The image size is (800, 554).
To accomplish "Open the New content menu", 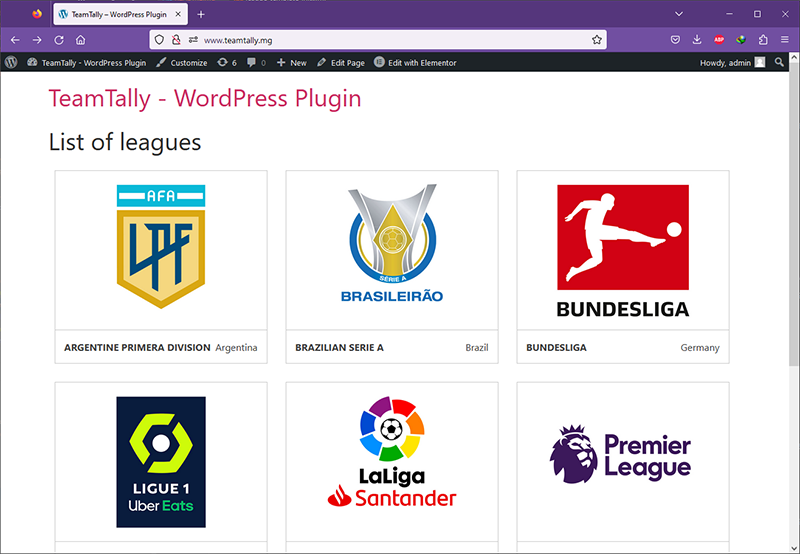I will coord(291,63).
